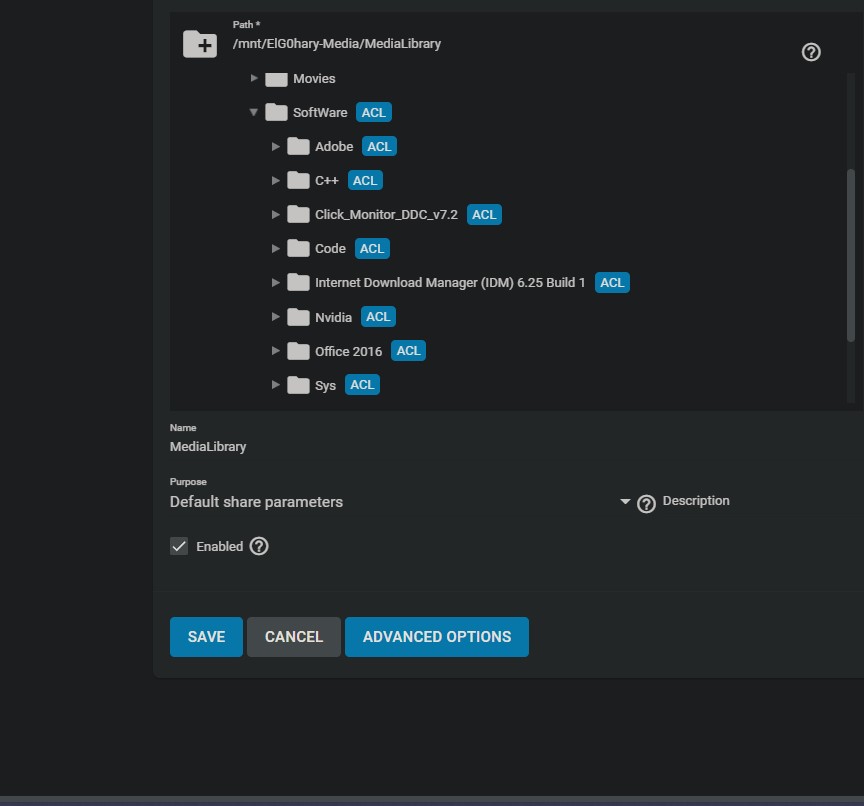Click the Enabled label
Viewport: 864px width, 806px height.
pos(219,547)
